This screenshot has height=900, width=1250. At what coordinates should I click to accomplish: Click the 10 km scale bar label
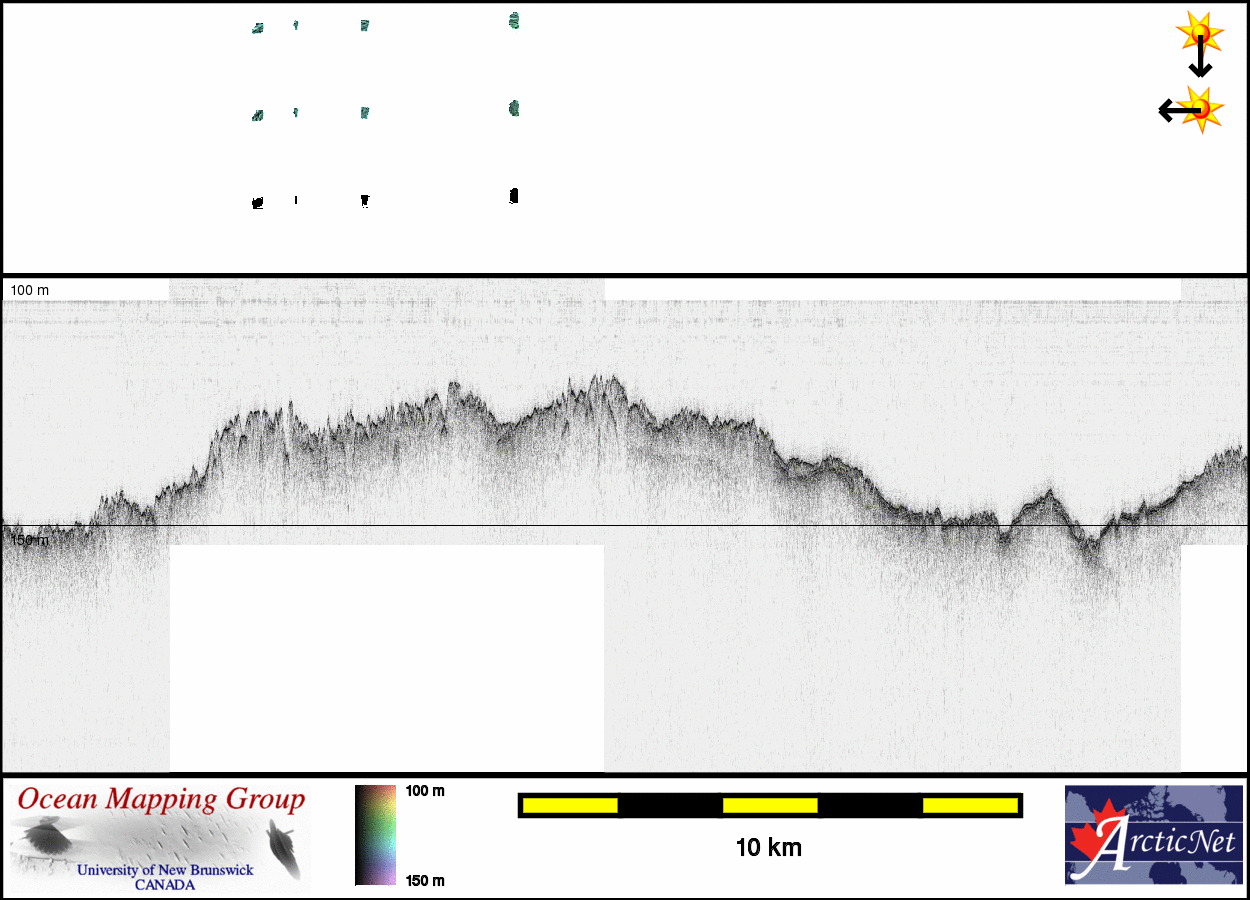(768, 848)
